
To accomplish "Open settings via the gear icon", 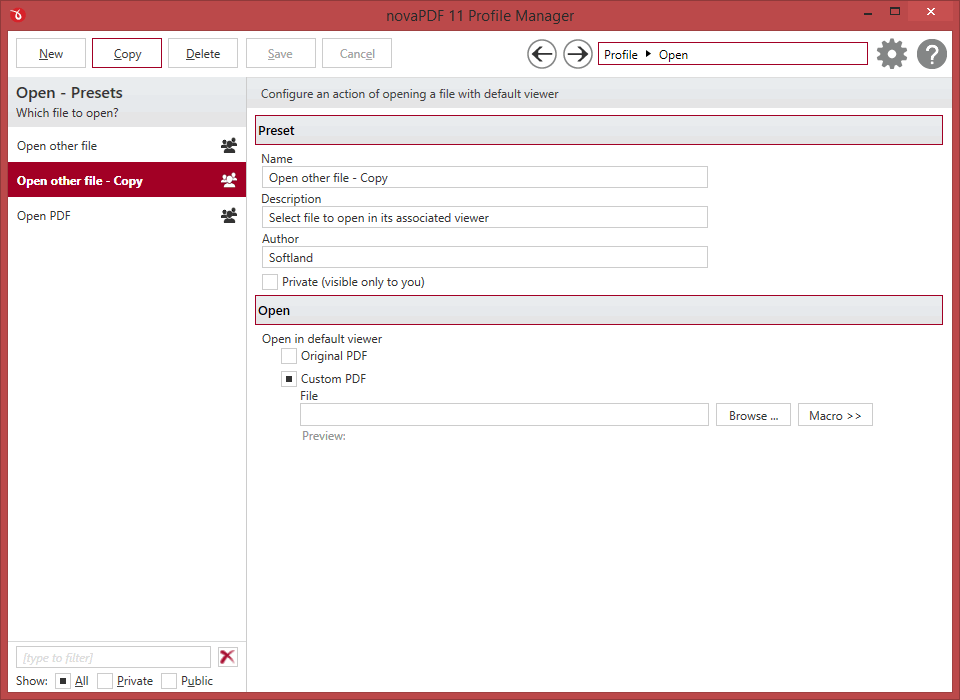I will [x=891, y=54].
